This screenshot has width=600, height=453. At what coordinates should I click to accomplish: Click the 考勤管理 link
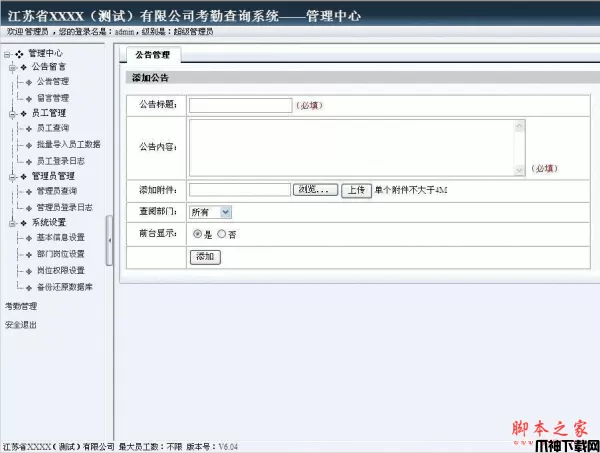tap(21, 306)
